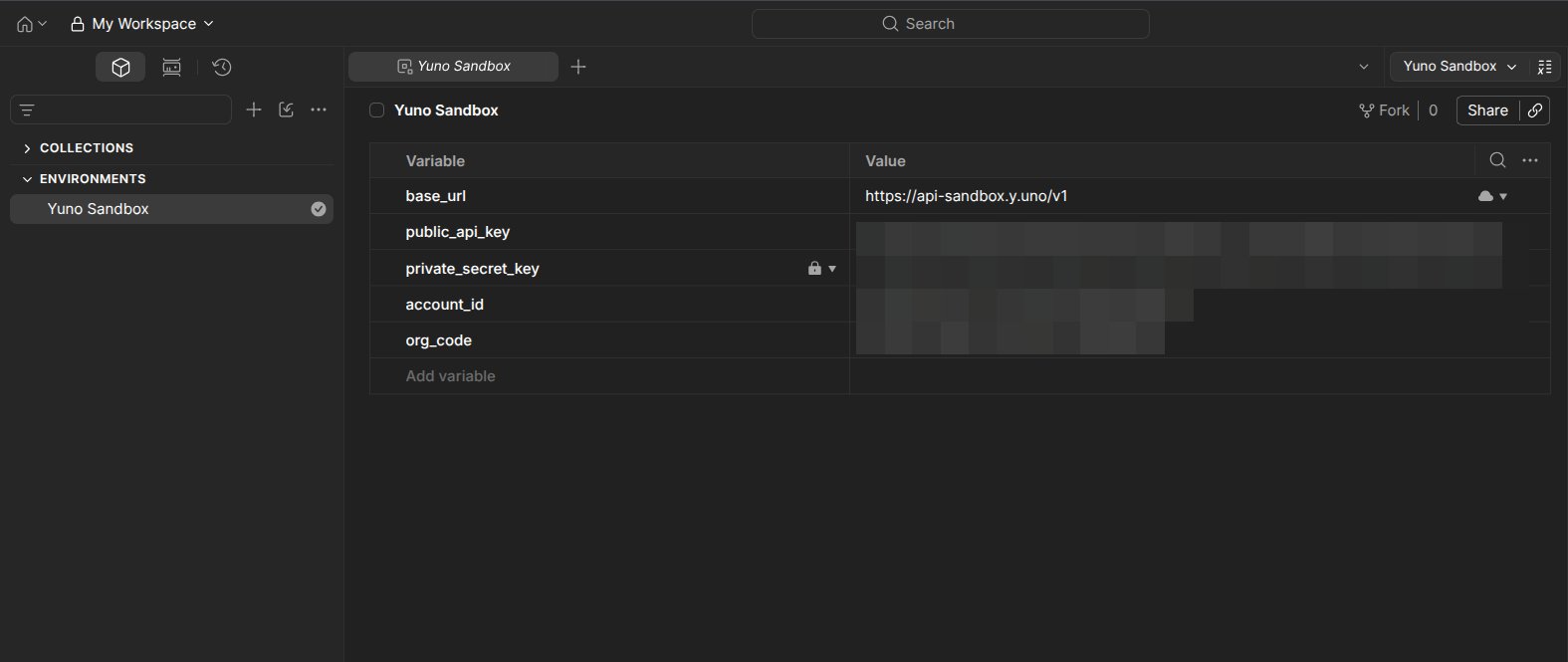Open the Home icon menu
This screenshot has height=662, width=1568.
[x=32, y=24]
